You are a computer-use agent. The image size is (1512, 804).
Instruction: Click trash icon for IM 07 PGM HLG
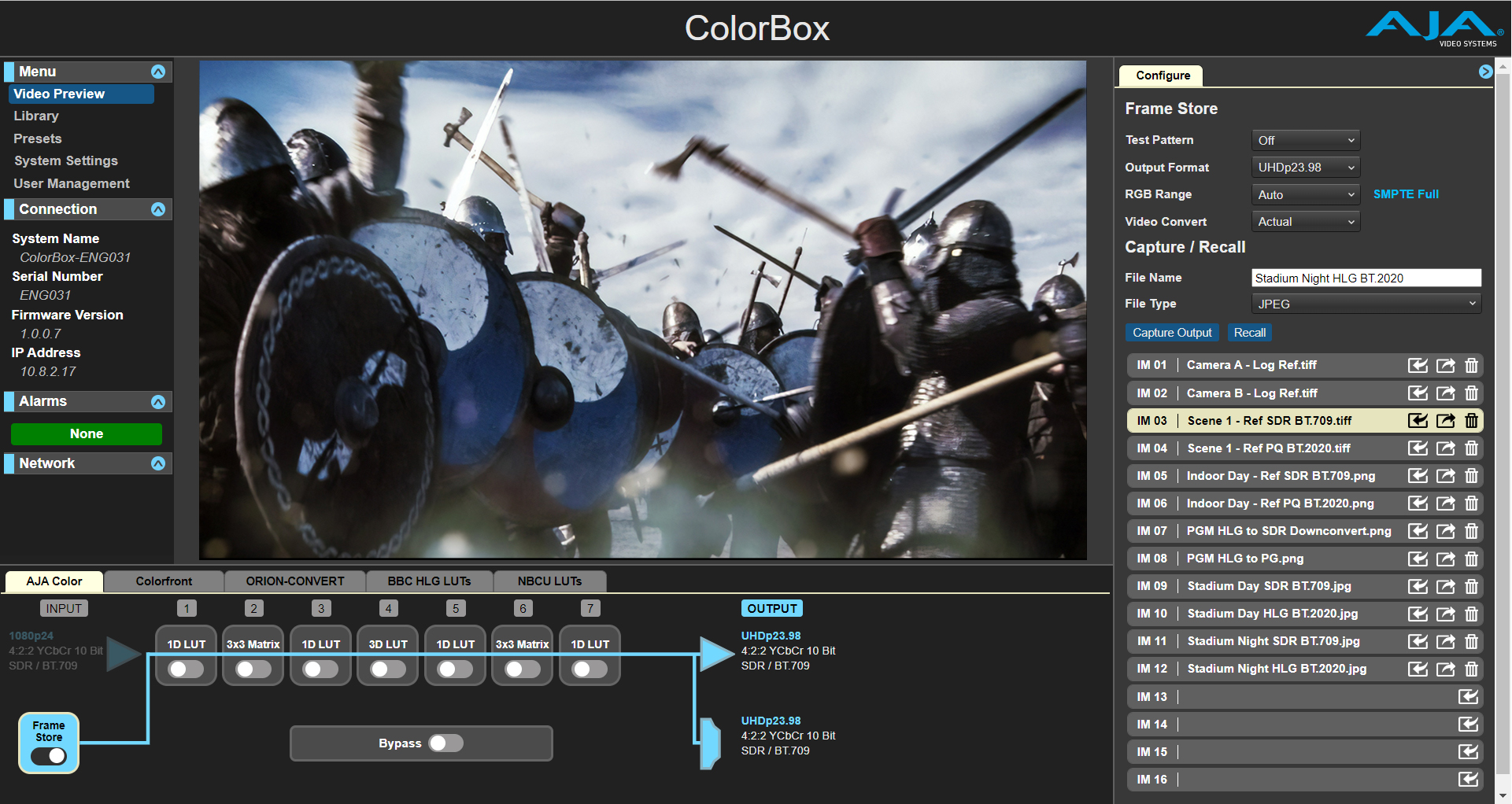click(x=1471, y=531)
